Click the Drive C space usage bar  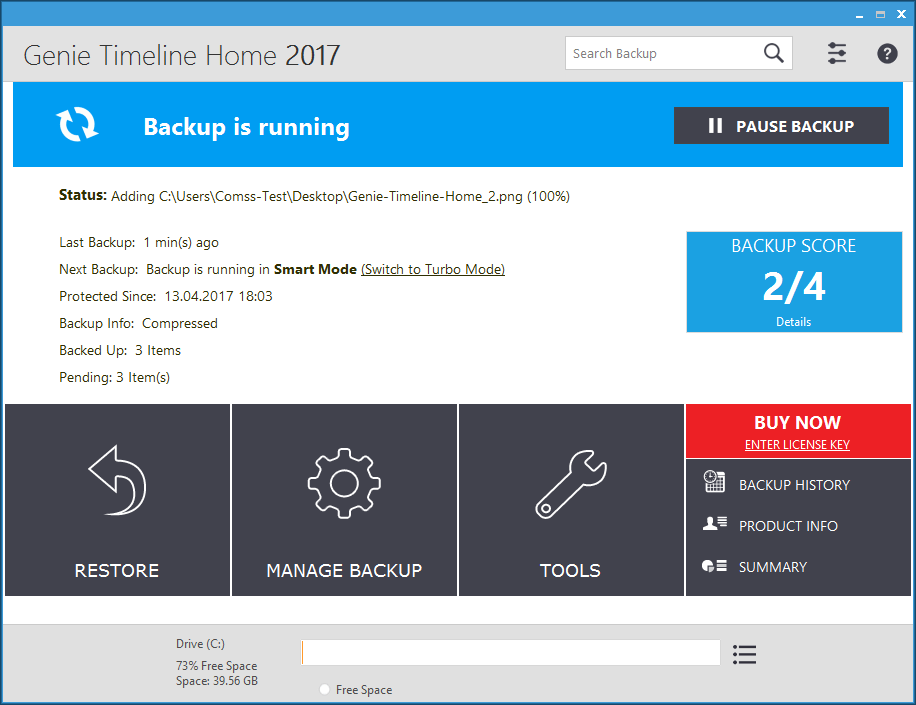coord(511,652)
